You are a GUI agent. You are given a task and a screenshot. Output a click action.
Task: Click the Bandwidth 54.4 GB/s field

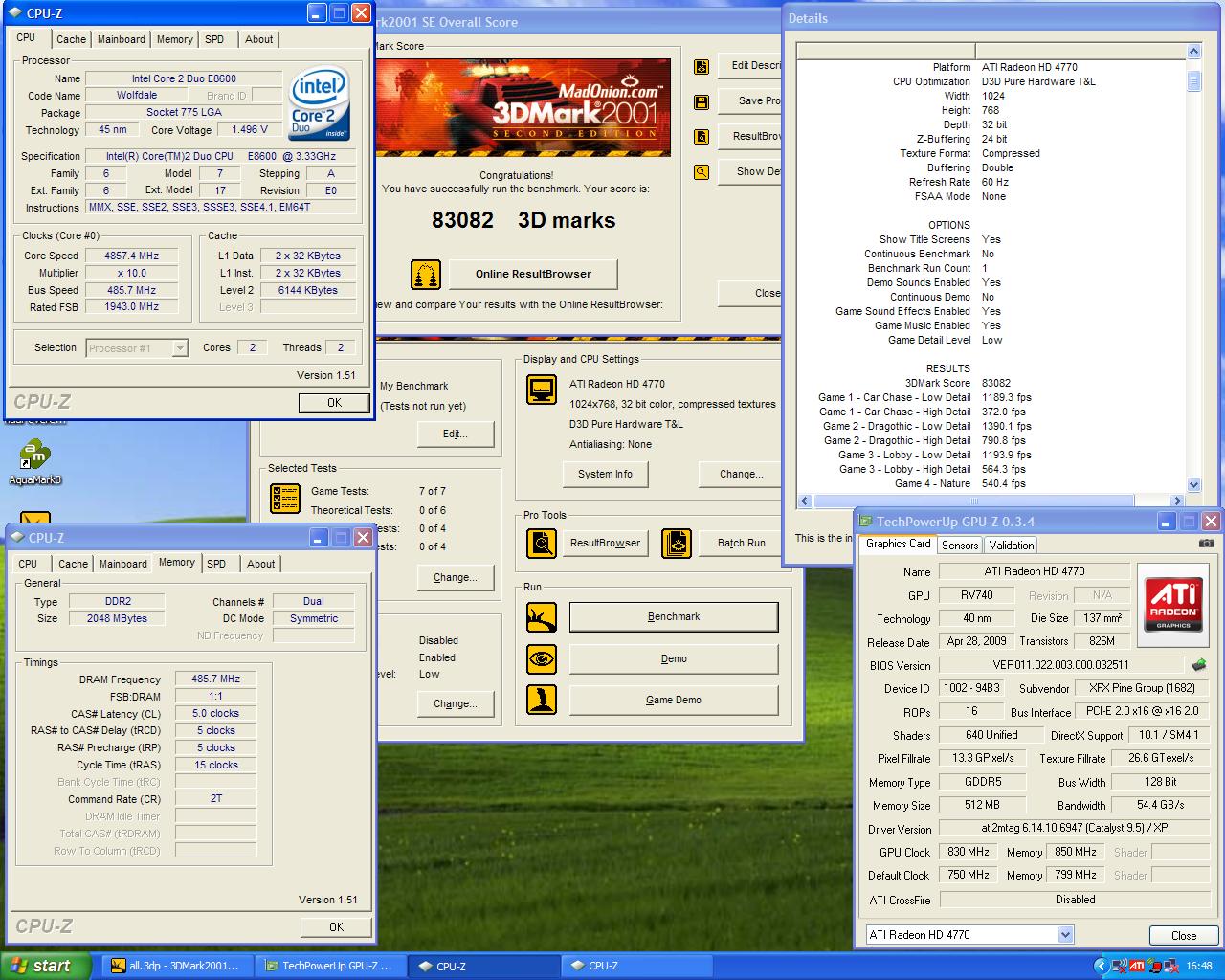1160,805
